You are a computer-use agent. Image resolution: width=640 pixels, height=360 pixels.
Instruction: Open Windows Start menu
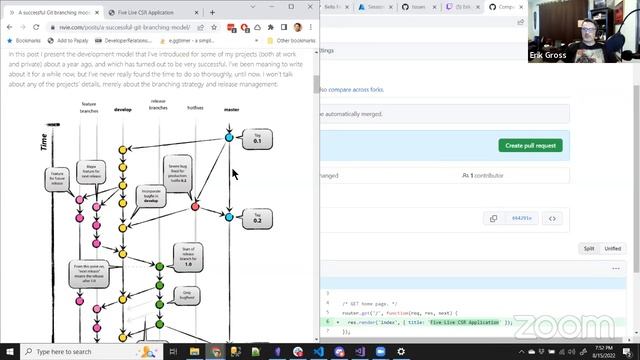coord(9,351)
